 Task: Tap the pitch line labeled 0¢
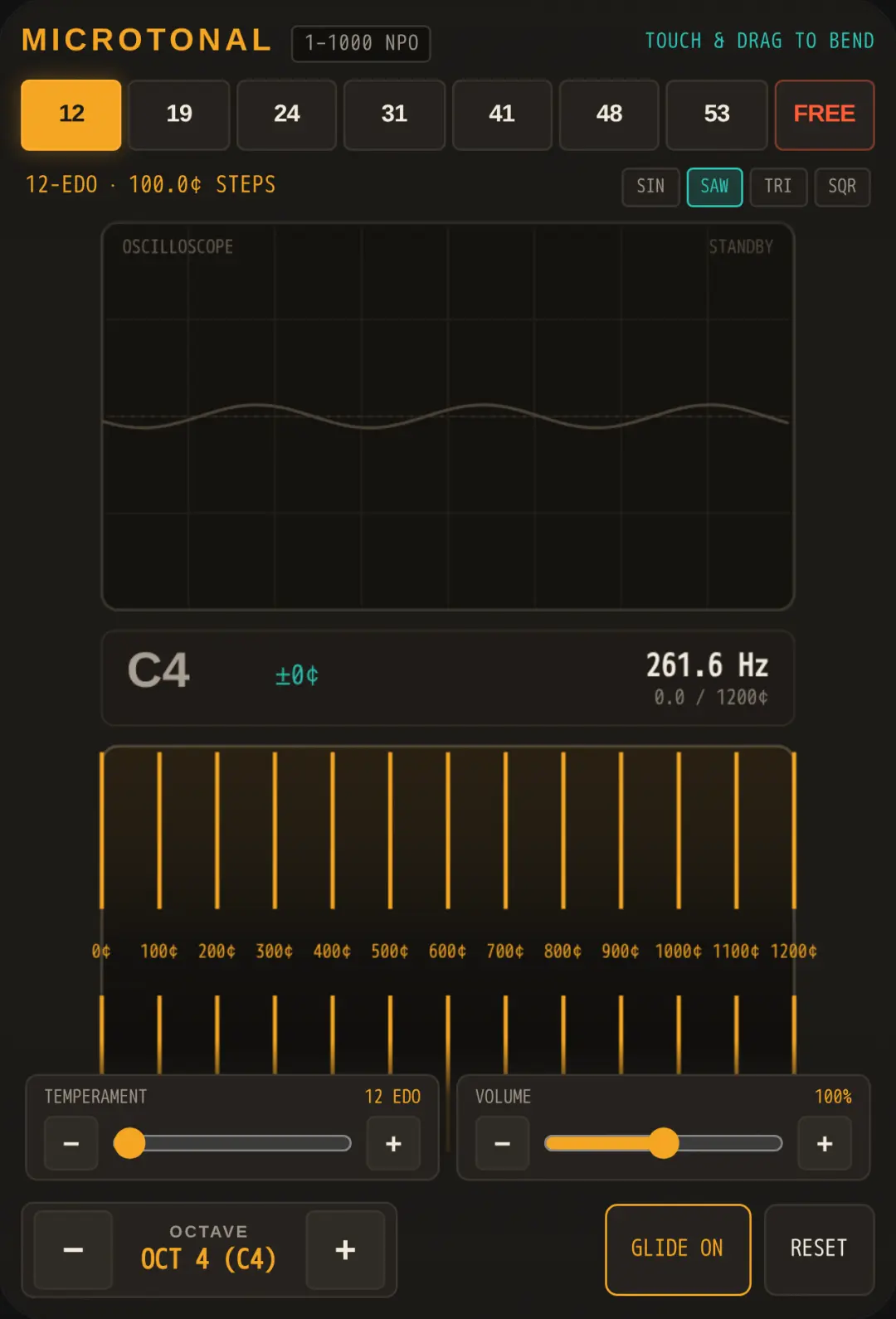102,830
